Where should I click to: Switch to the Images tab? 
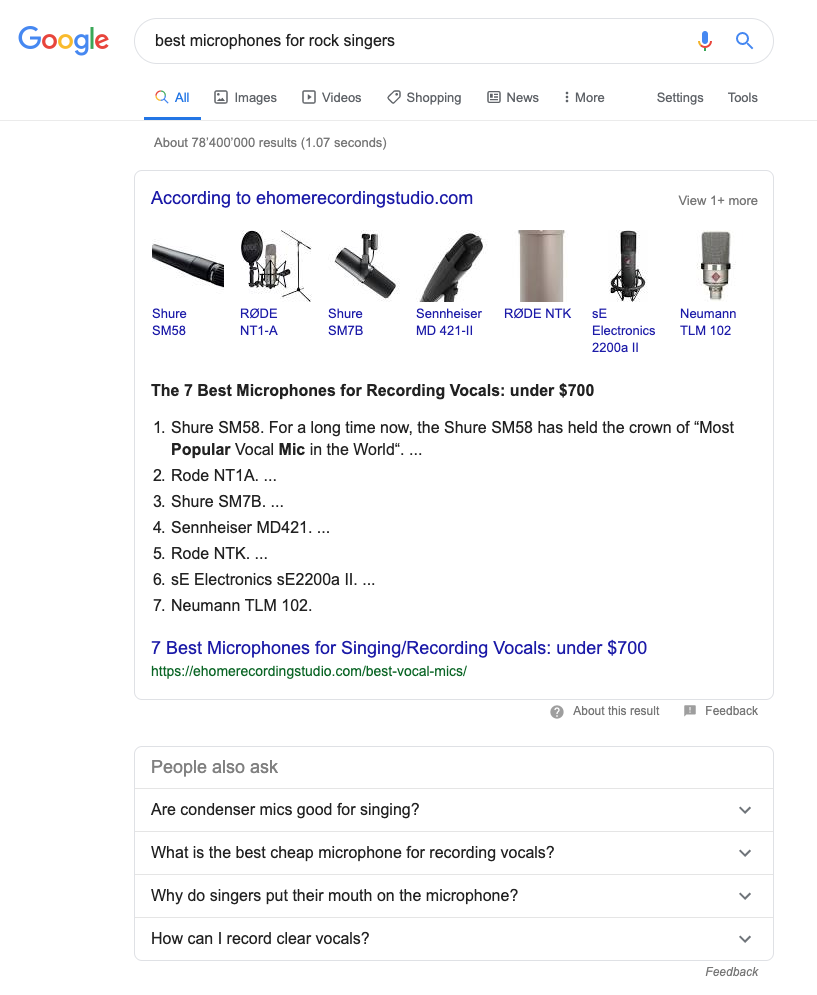246,98
